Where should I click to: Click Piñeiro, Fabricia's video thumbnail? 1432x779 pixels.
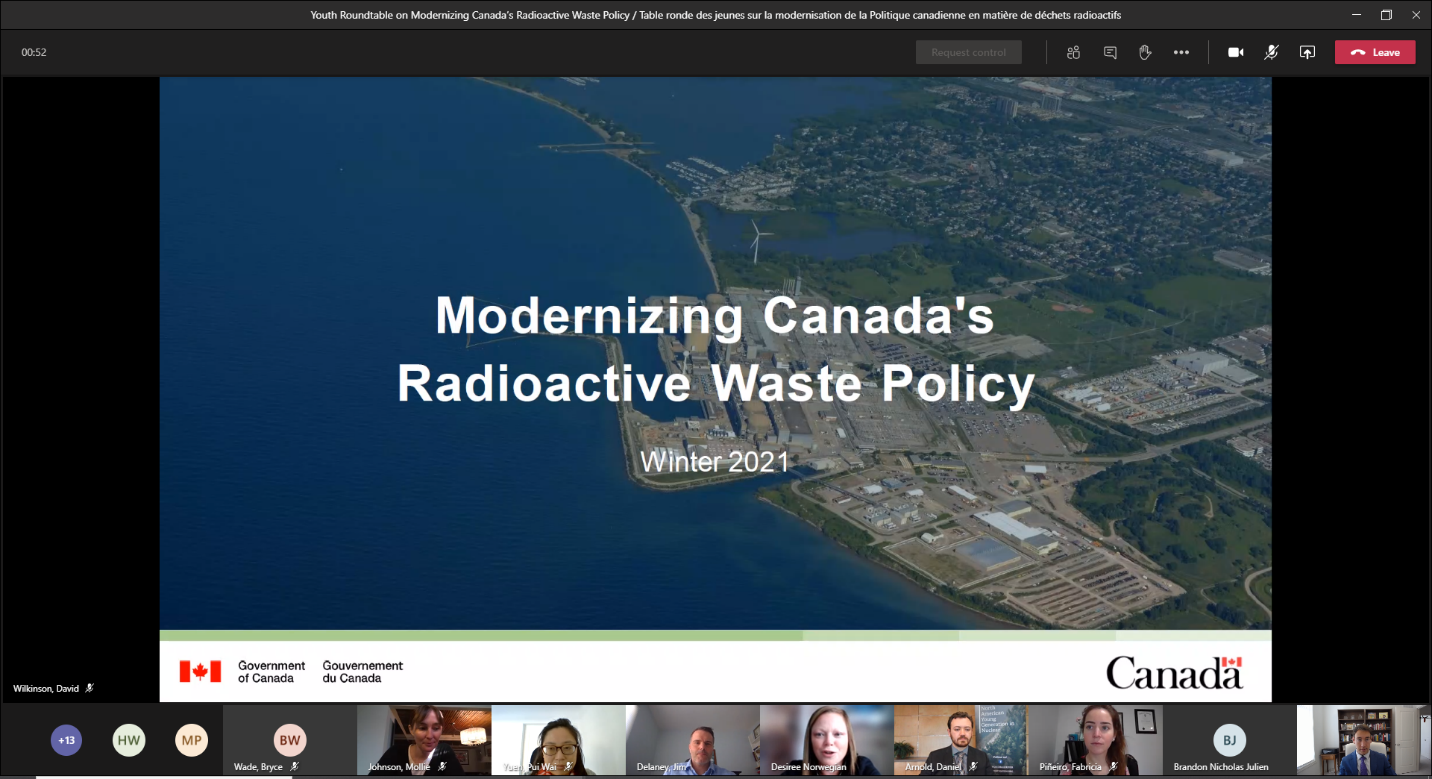pyautogui.click(x=1095, y=741)
